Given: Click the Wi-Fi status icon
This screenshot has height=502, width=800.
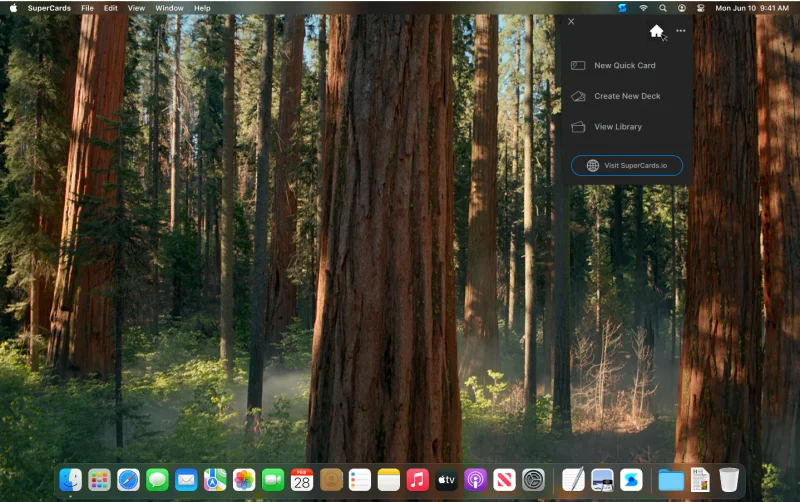Looking at the screenshot, I should coord(643,8).
